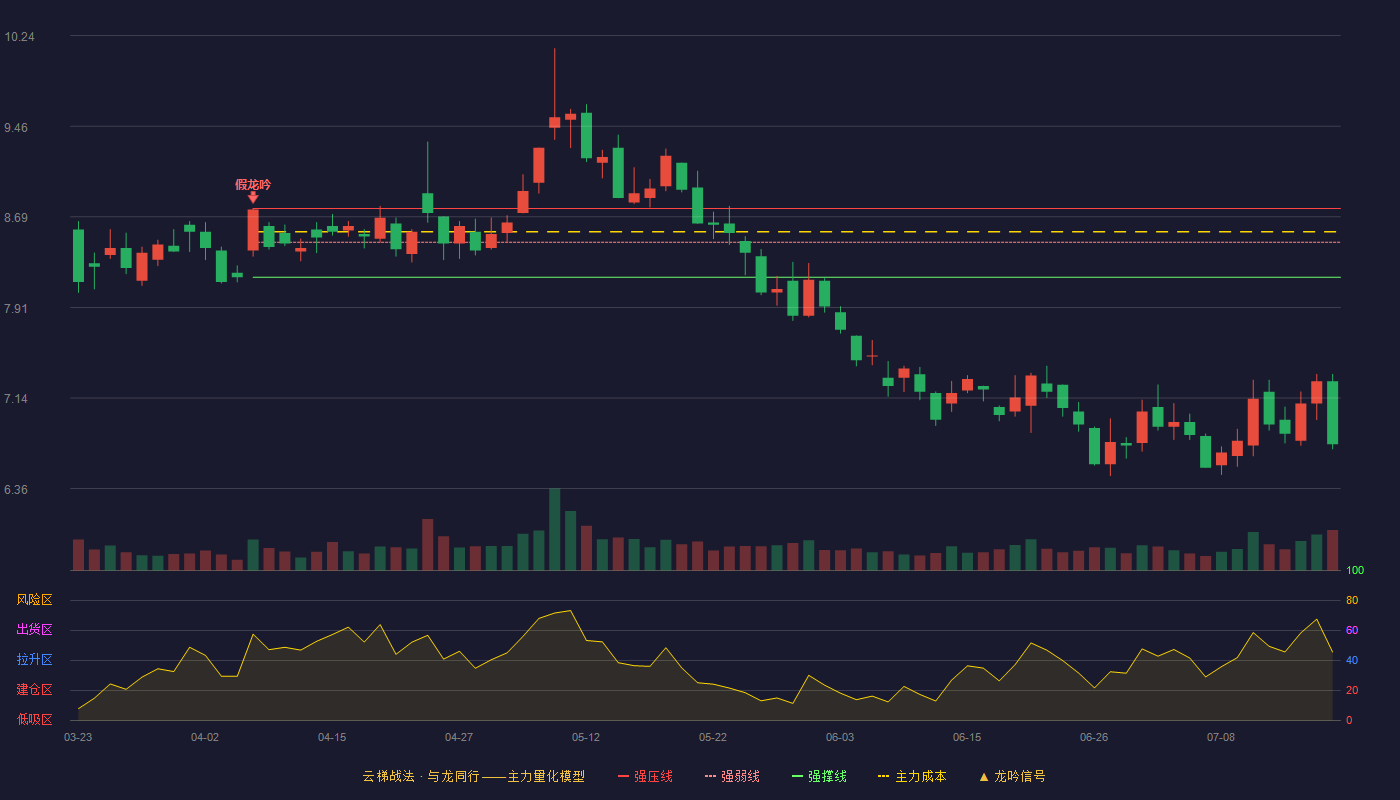Click the yellow triangle icon beside 龙吟信号
The image size is (1400, 800).
click(x=983, y=776)
